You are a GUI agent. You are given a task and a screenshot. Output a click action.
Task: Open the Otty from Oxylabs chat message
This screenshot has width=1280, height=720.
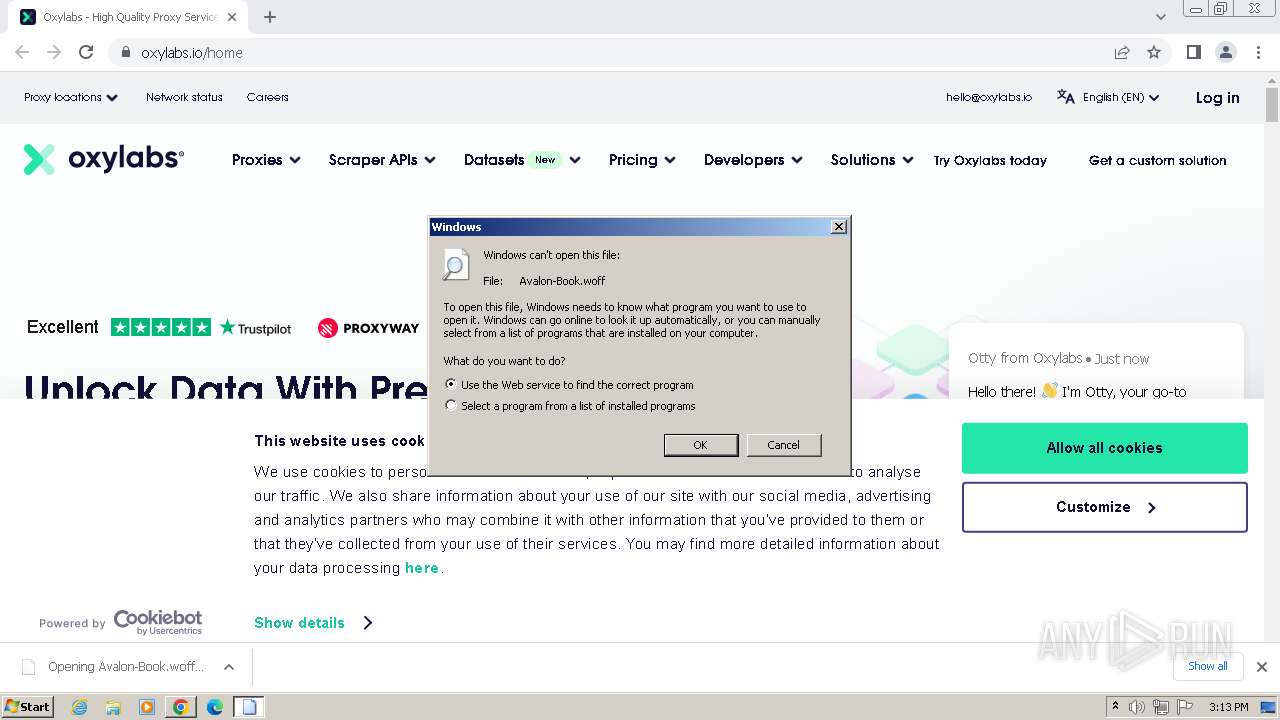tap(1096, 373)
